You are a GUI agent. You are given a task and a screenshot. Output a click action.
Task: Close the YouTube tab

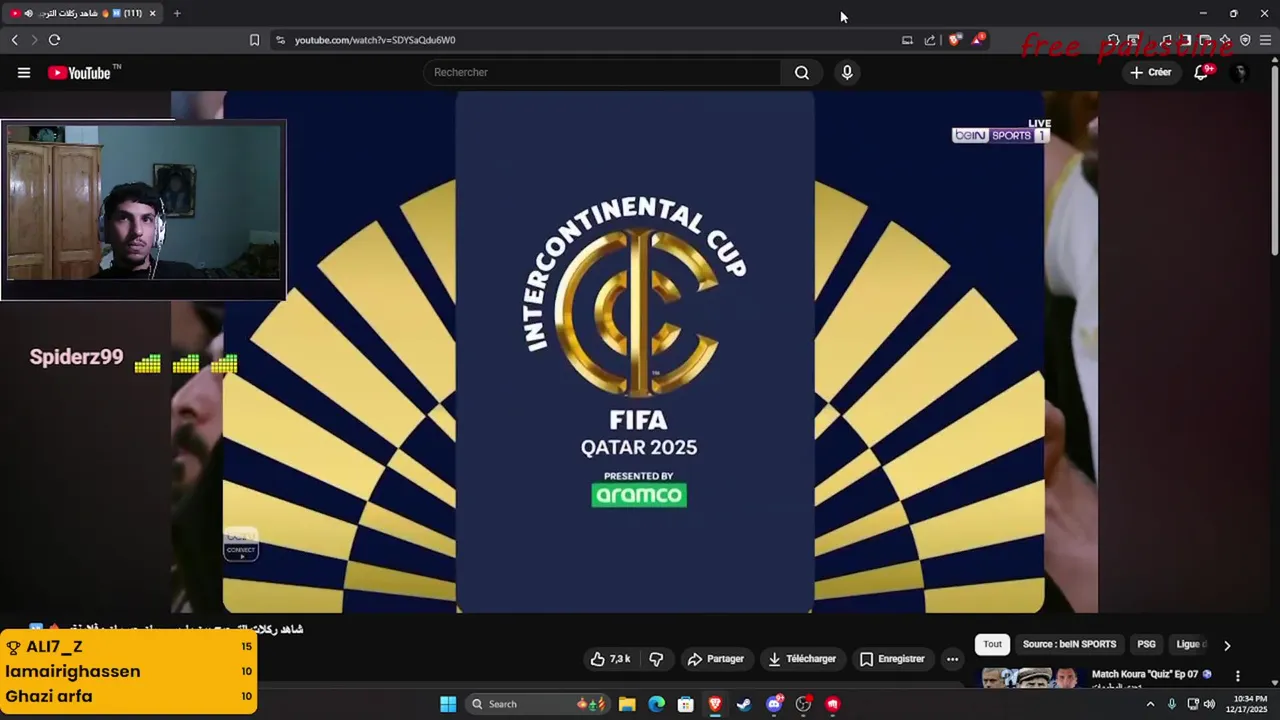[x=152, y=13]
